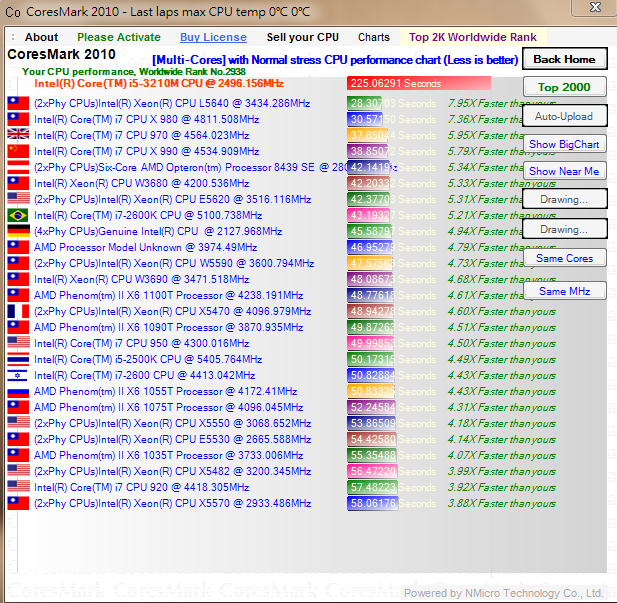Click the flag beside Xeon W3690 row
Viewport: 617px width, 603px height.
18,279
